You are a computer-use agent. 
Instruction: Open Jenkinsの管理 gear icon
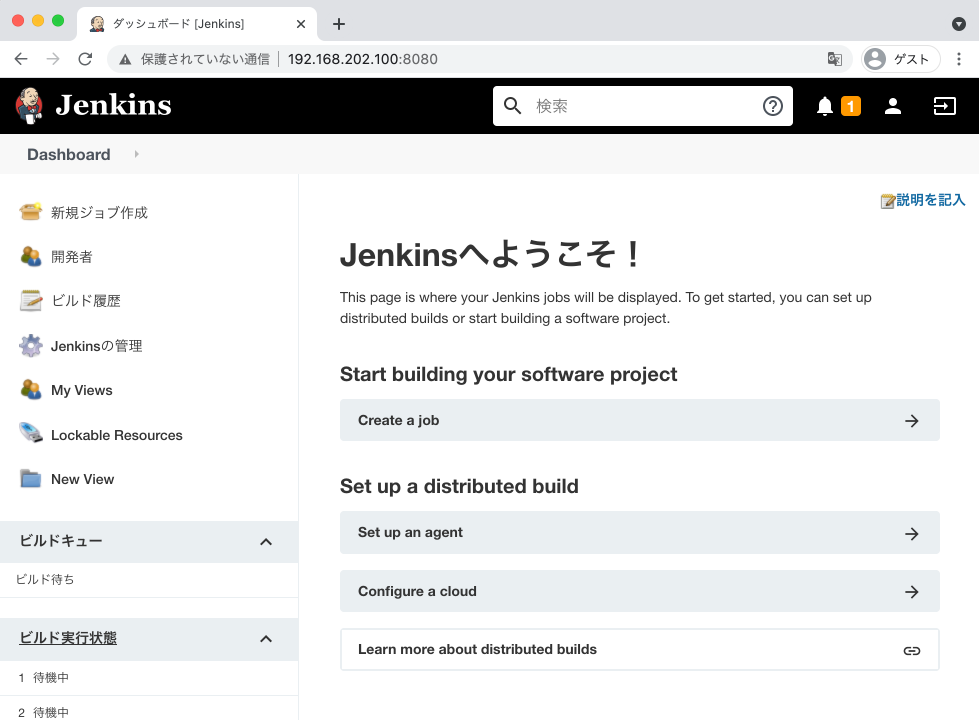pos(31,346)
